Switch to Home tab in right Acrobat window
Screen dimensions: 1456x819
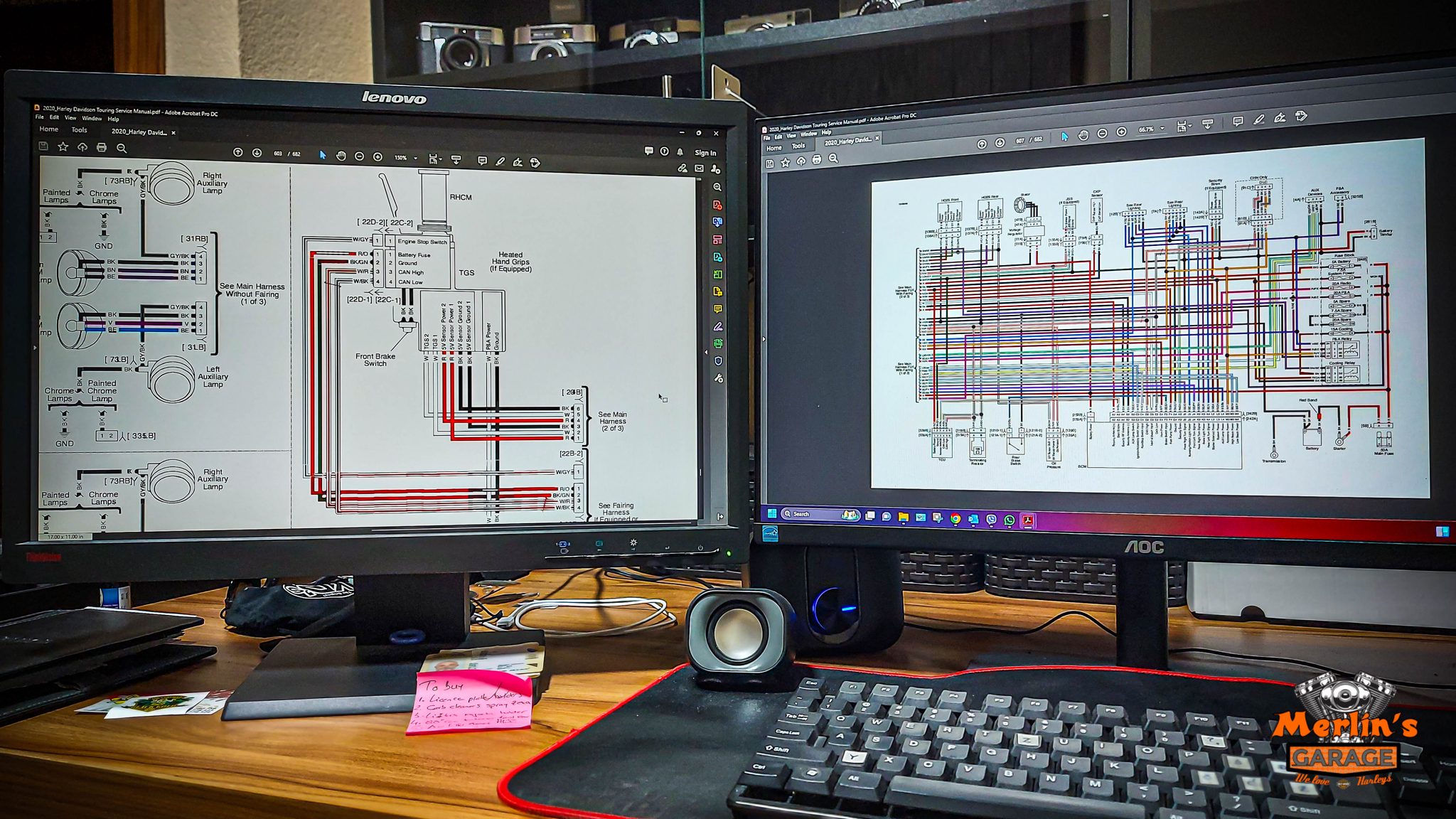pos(774,148)
